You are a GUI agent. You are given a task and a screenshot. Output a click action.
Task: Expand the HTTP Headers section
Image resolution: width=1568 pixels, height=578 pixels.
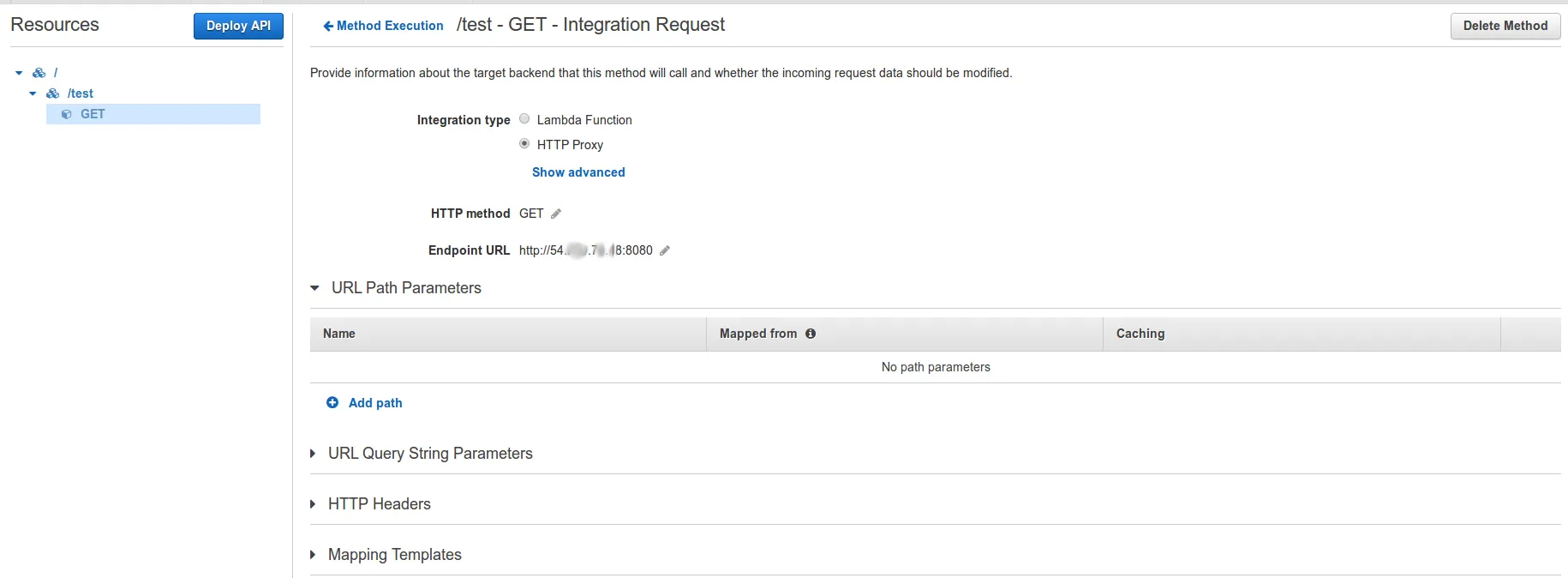pyautogui.click(x=313, y=504)
